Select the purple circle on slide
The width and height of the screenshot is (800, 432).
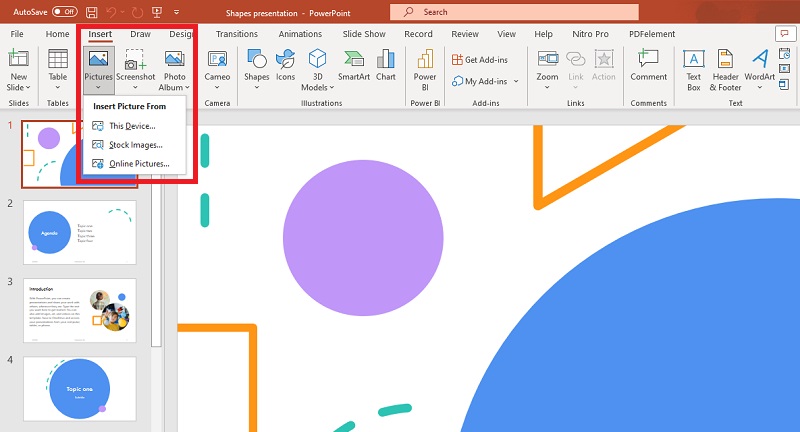[363, 238]
